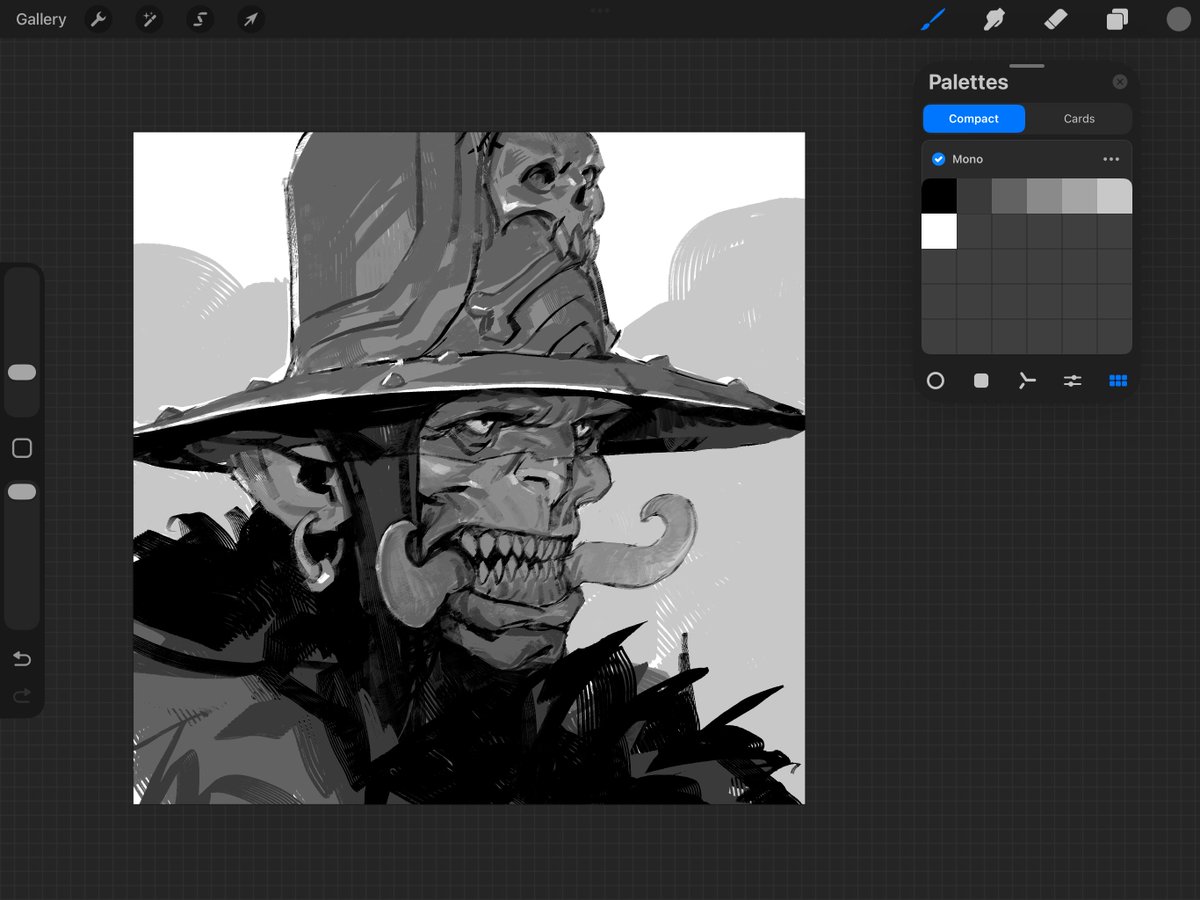
Task: Open the Mono palette options menu
Action: tap(1111, 158)
